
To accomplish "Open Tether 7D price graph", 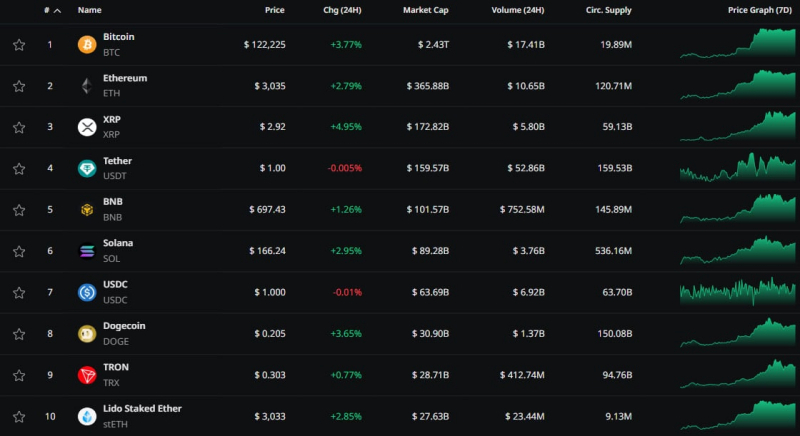I will 737,167.
